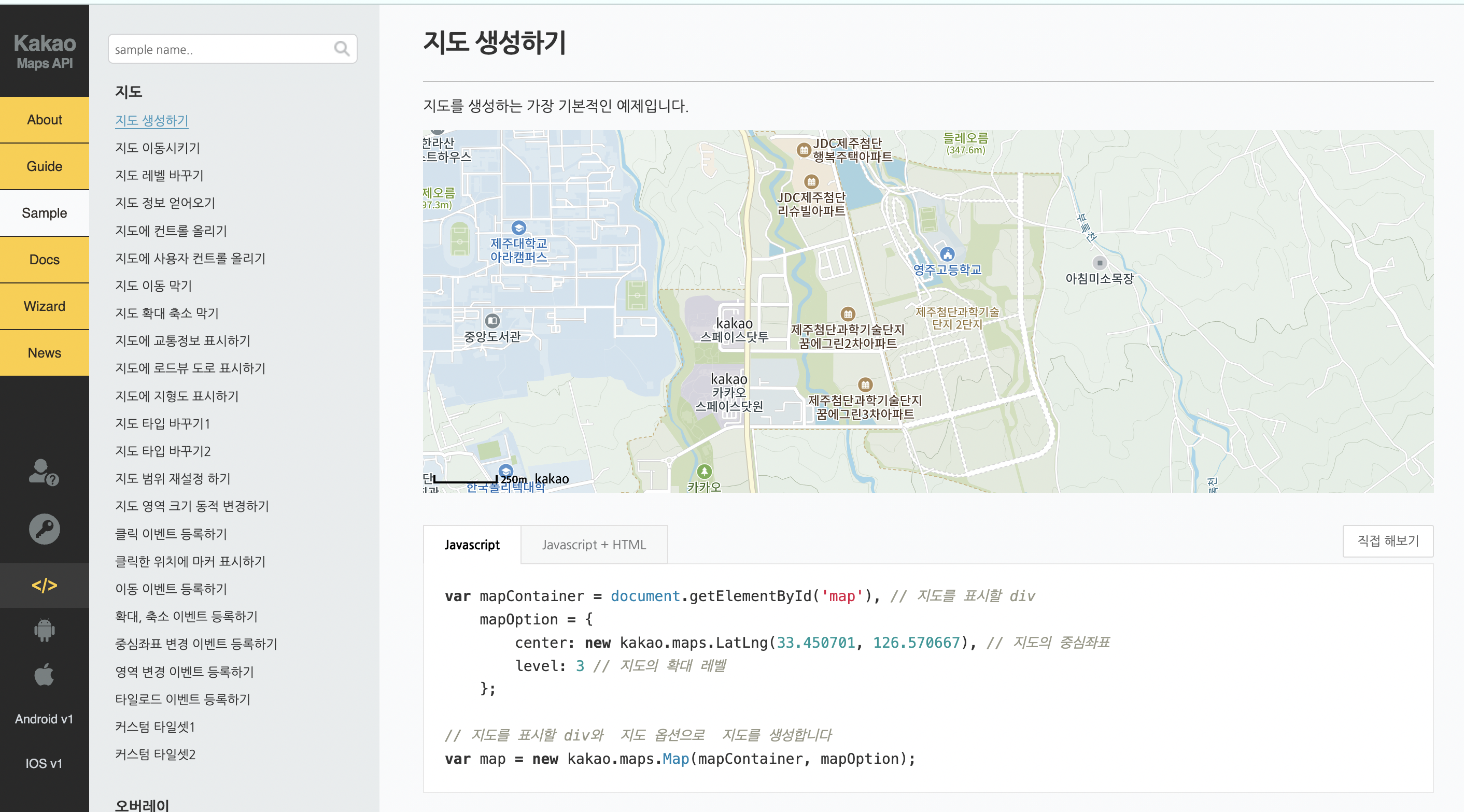This screenshot has width=1464, height=812.
Task: Open the user help icon in sidebar
Action: [x=44, y=472]
